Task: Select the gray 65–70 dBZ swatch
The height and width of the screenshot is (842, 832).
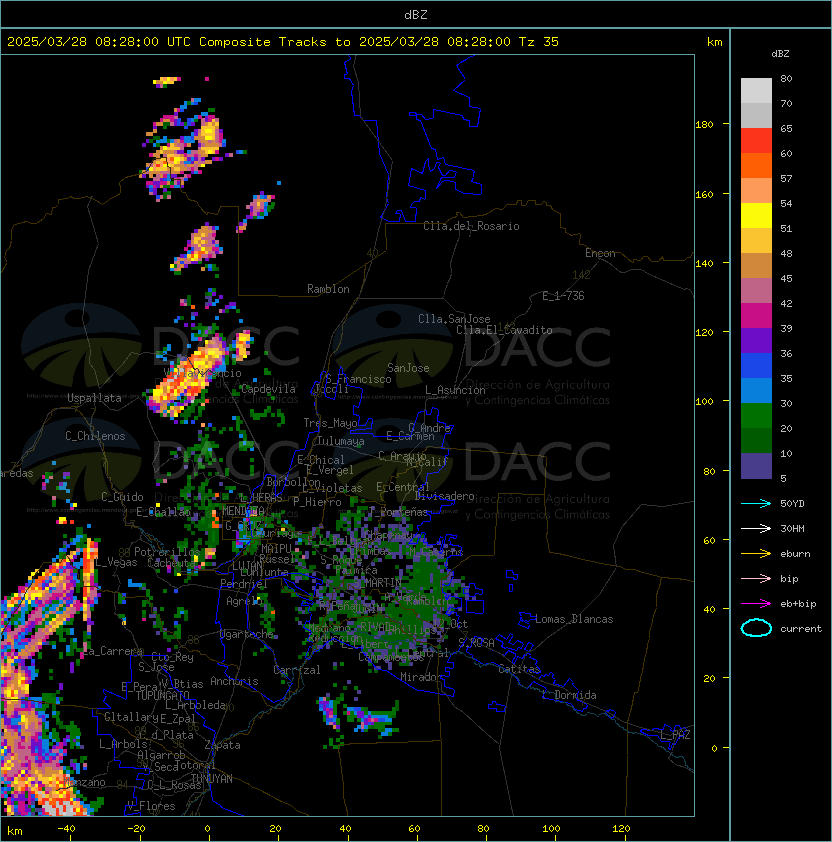Action: click(x=756, y=115)
